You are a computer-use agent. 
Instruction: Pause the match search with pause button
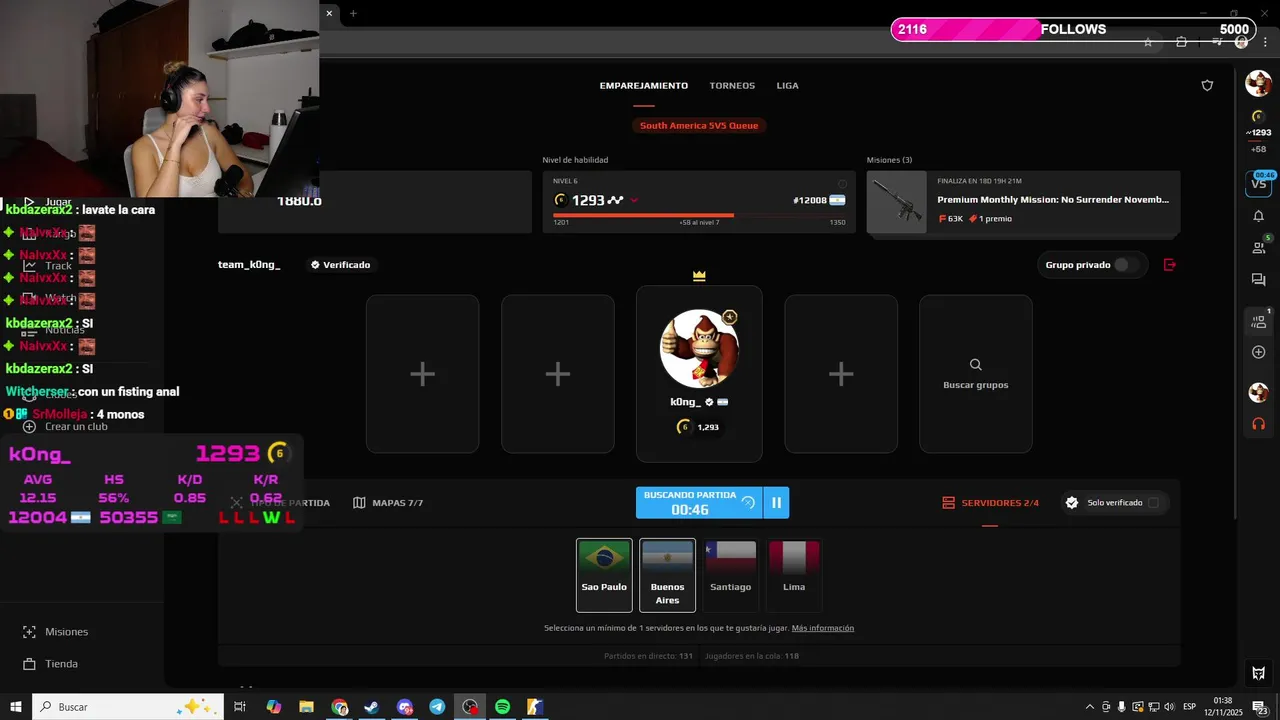click(776, 503)
